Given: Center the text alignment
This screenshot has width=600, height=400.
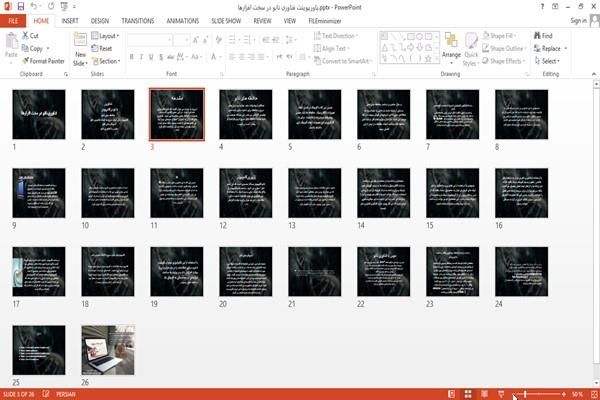Looking at the screenshot, I should point(241,57).
